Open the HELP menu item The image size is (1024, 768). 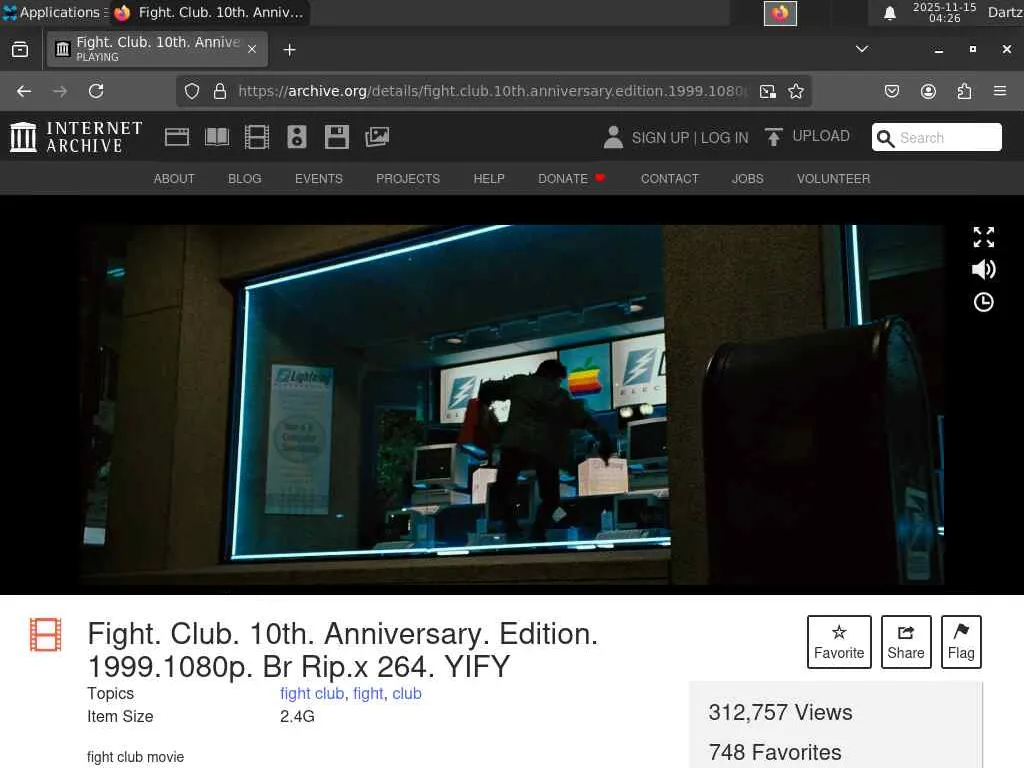pyautogui.click(x=489, y=178)
